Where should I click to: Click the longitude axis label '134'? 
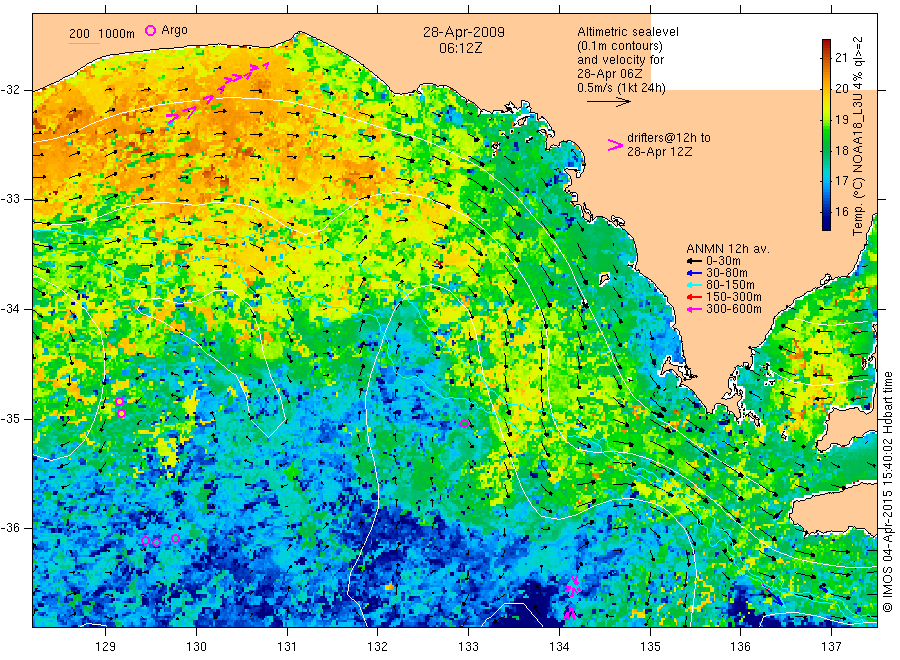pyautogui.click(x=559, y=647)
